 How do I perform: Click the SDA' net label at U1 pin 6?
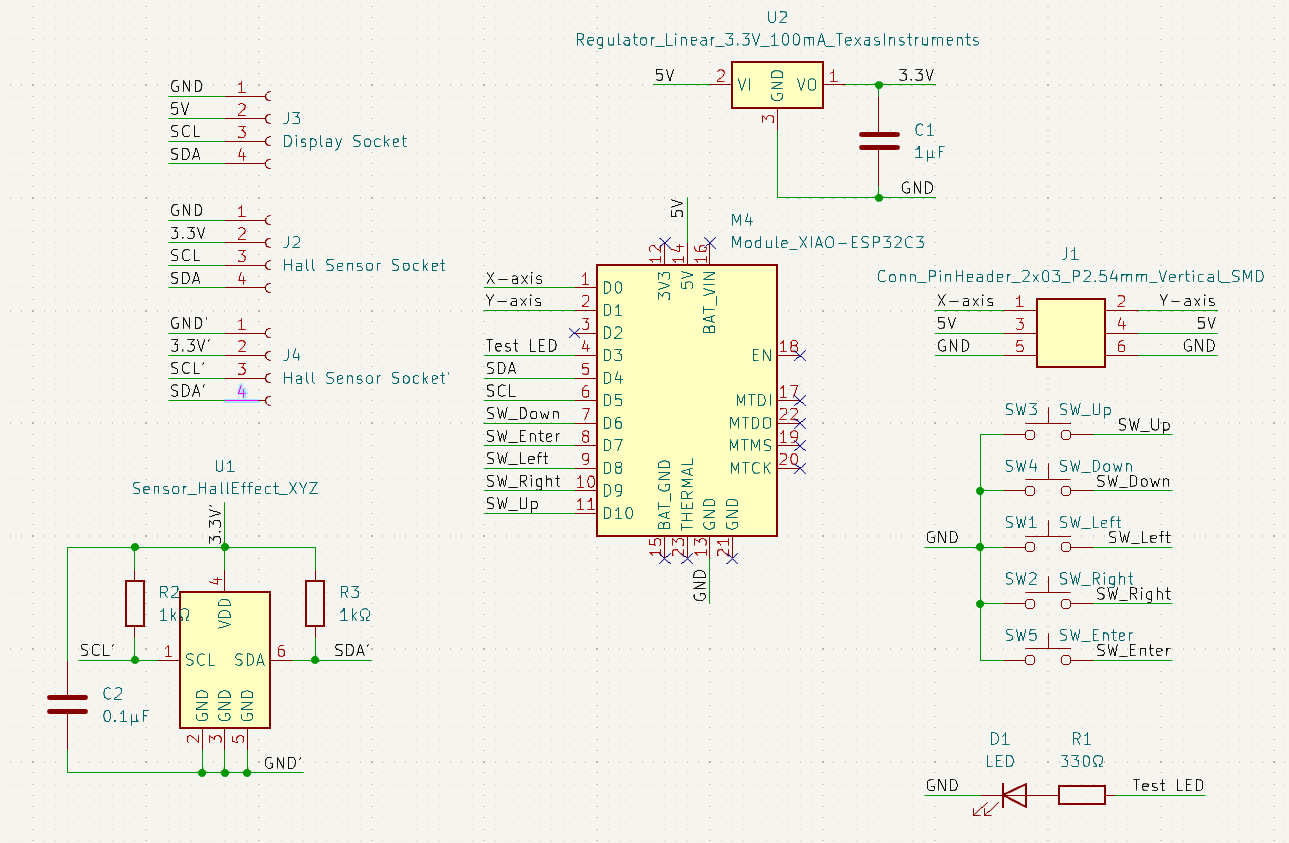353,650
